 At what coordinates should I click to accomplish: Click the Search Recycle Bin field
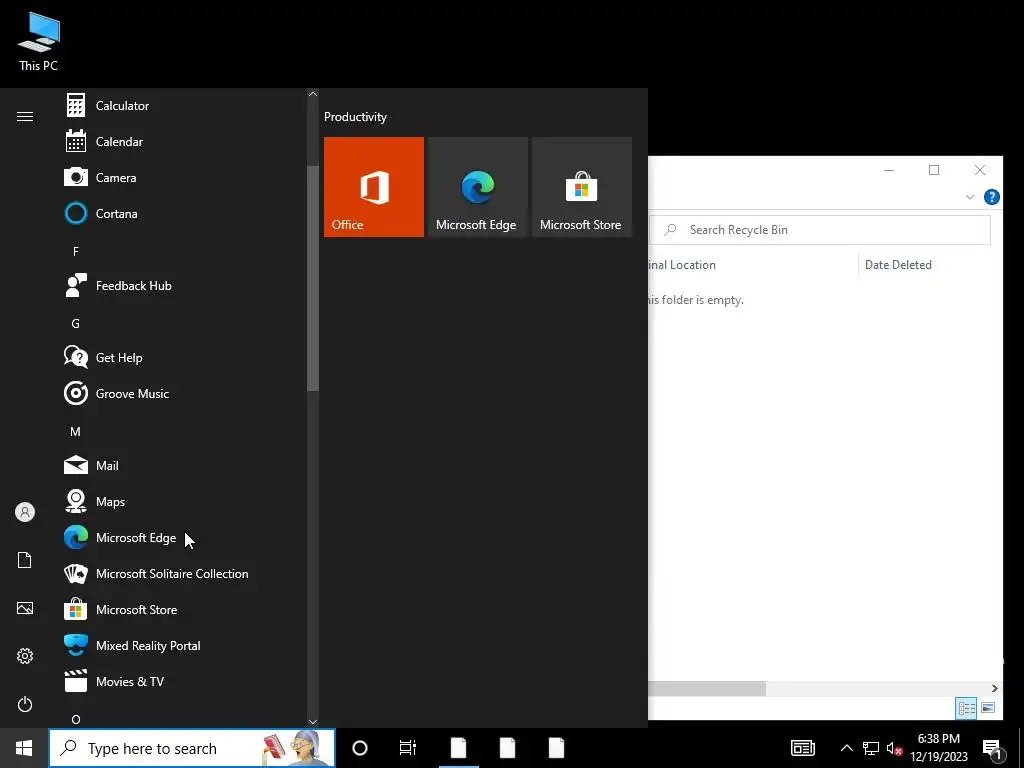click(x=820, y=230)
